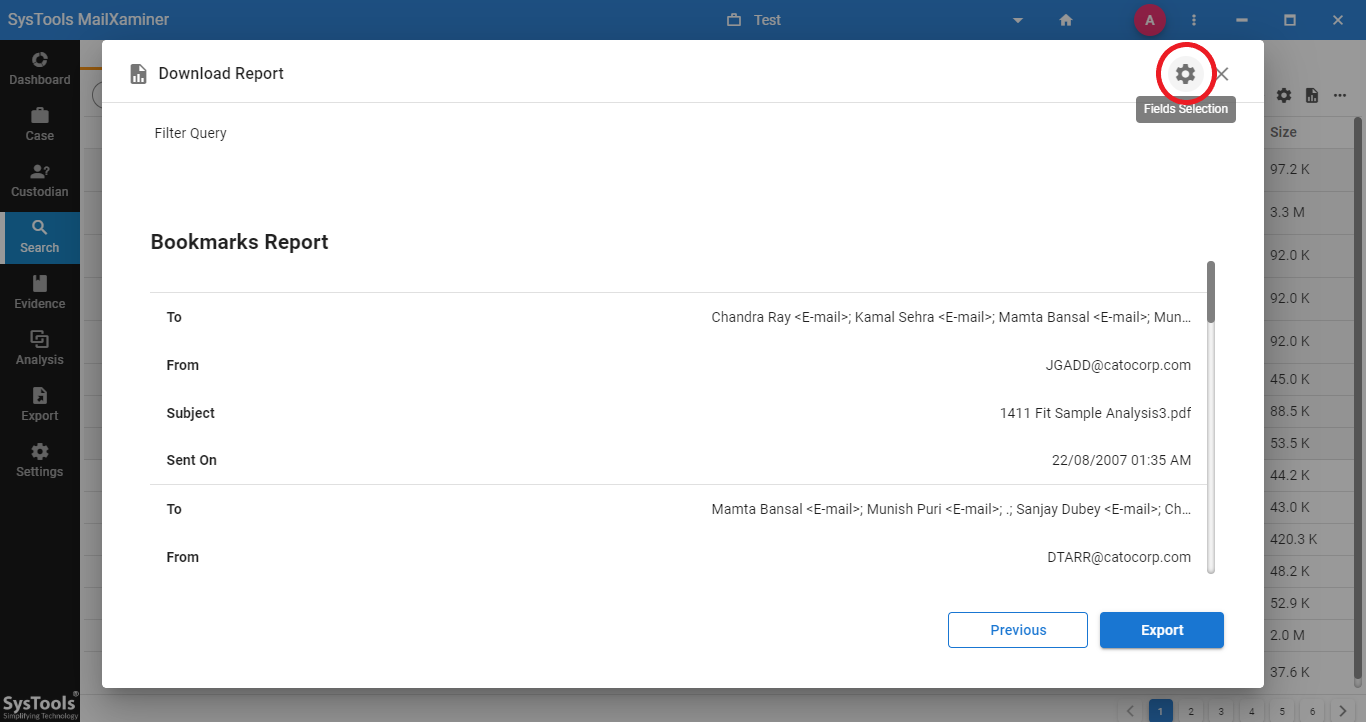Click previous page arrow in pagination
1366x722 pixels.
(1131, 711)
